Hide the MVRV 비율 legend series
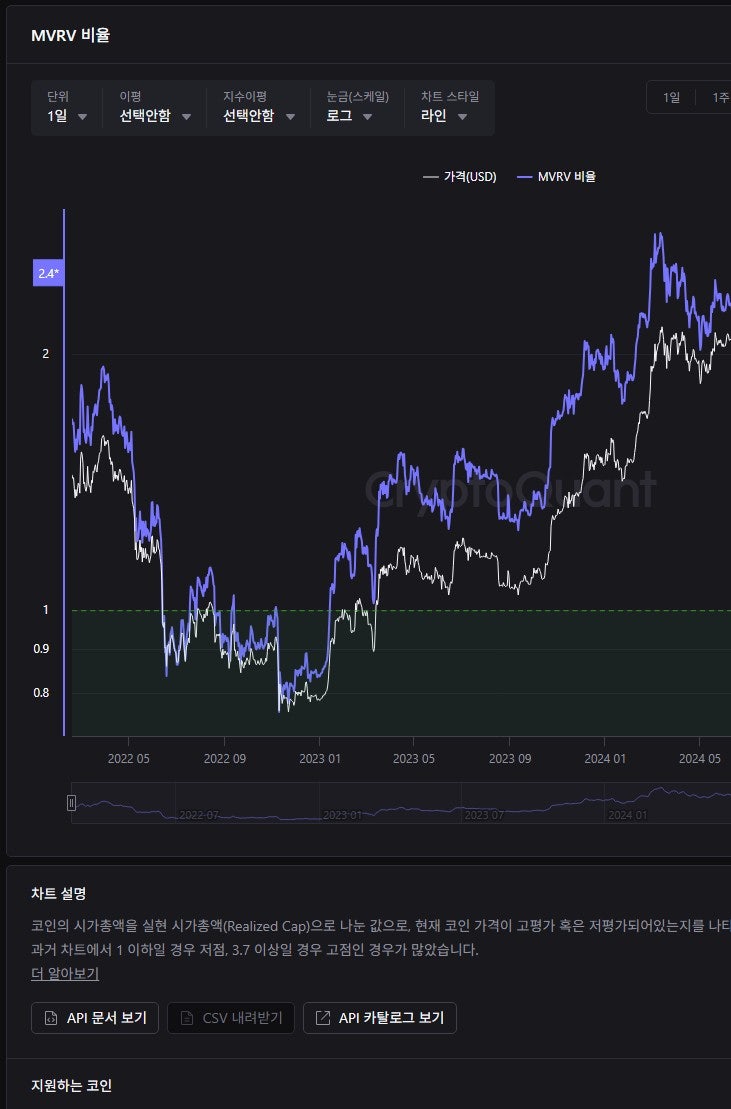The width and height of the screenshot is (731, 1109). (556, 177)
